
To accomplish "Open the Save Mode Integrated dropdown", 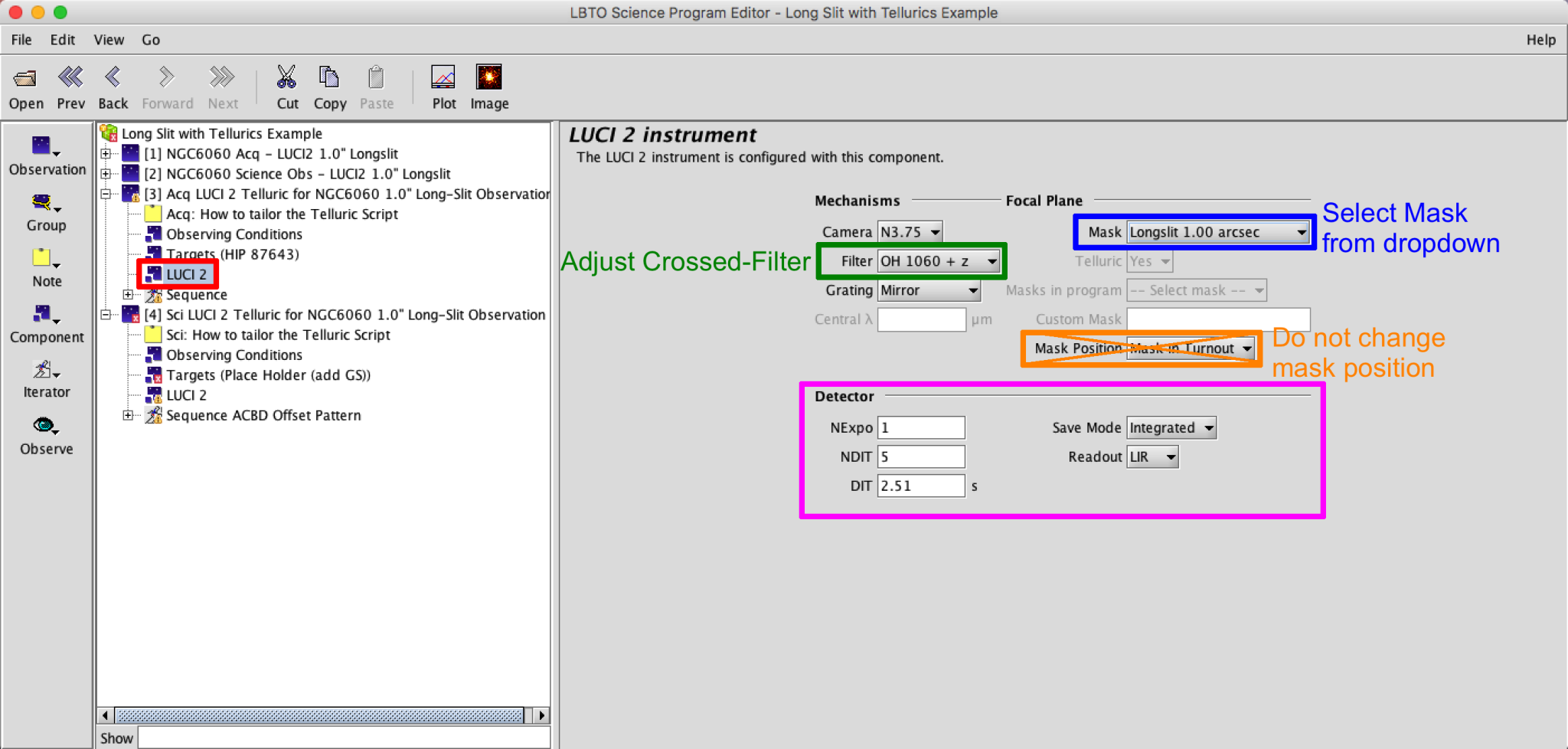I will pos(1171,427).
